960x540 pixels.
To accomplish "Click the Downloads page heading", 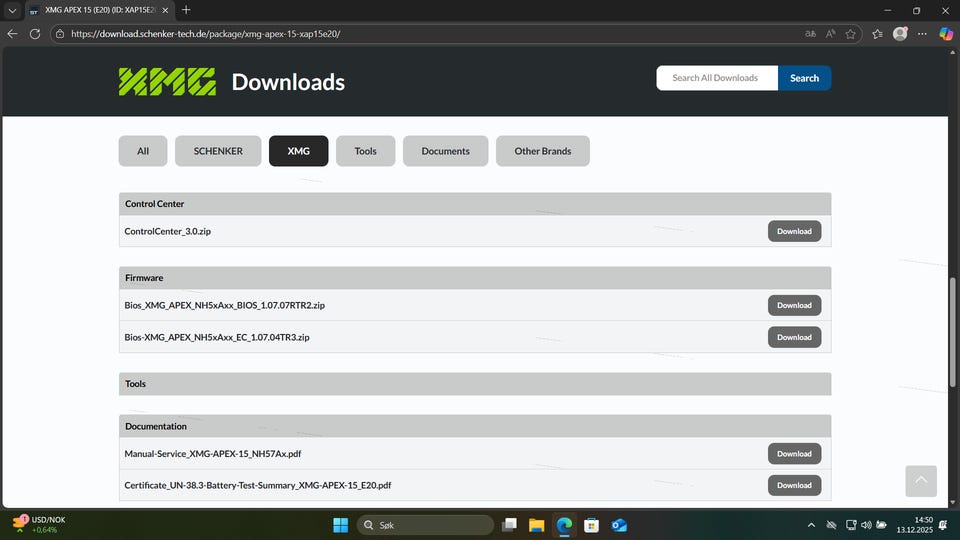I will [288, 82].
